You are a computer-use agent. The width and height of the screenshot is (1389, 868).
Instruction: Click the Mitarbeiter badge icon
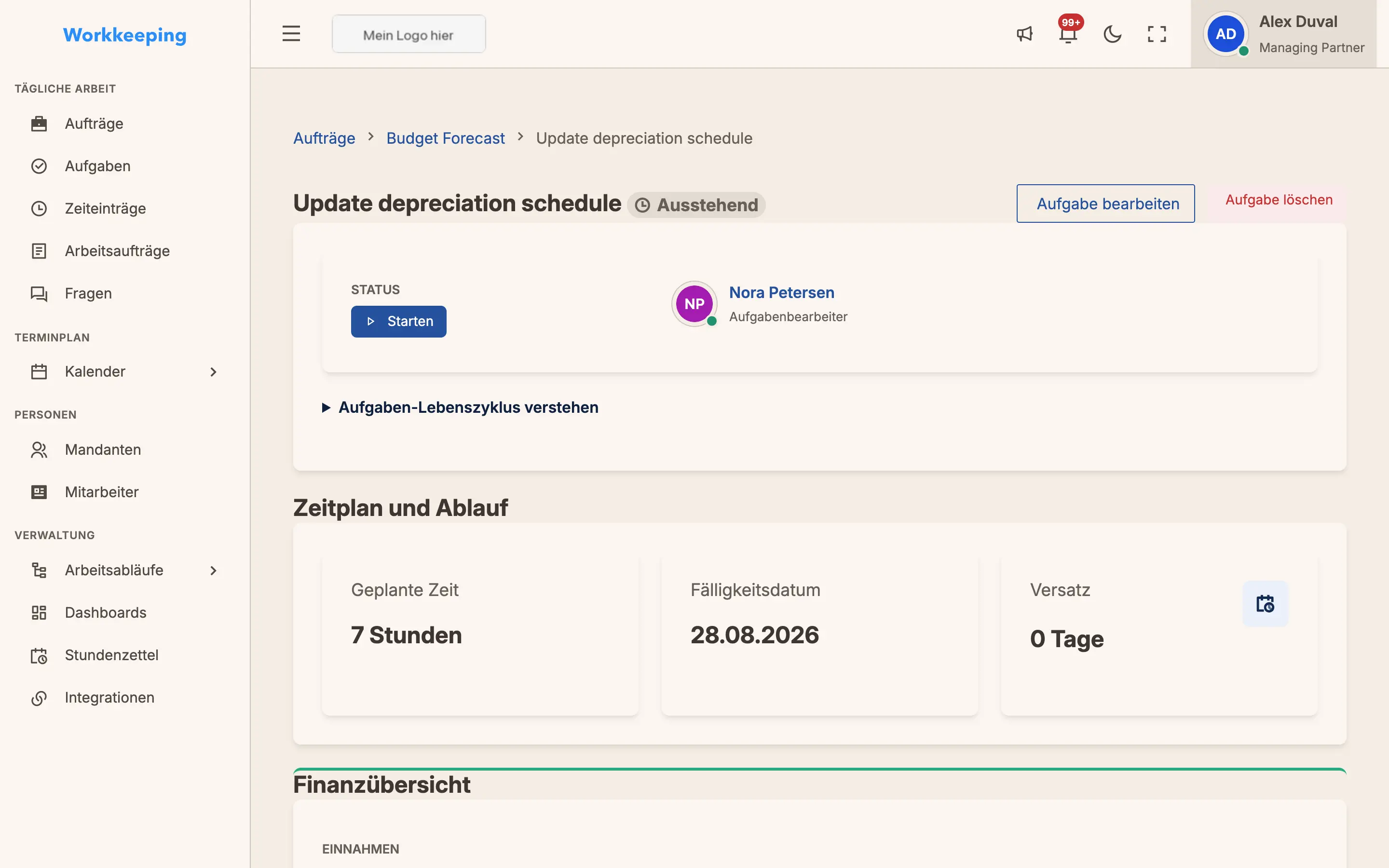39,492
